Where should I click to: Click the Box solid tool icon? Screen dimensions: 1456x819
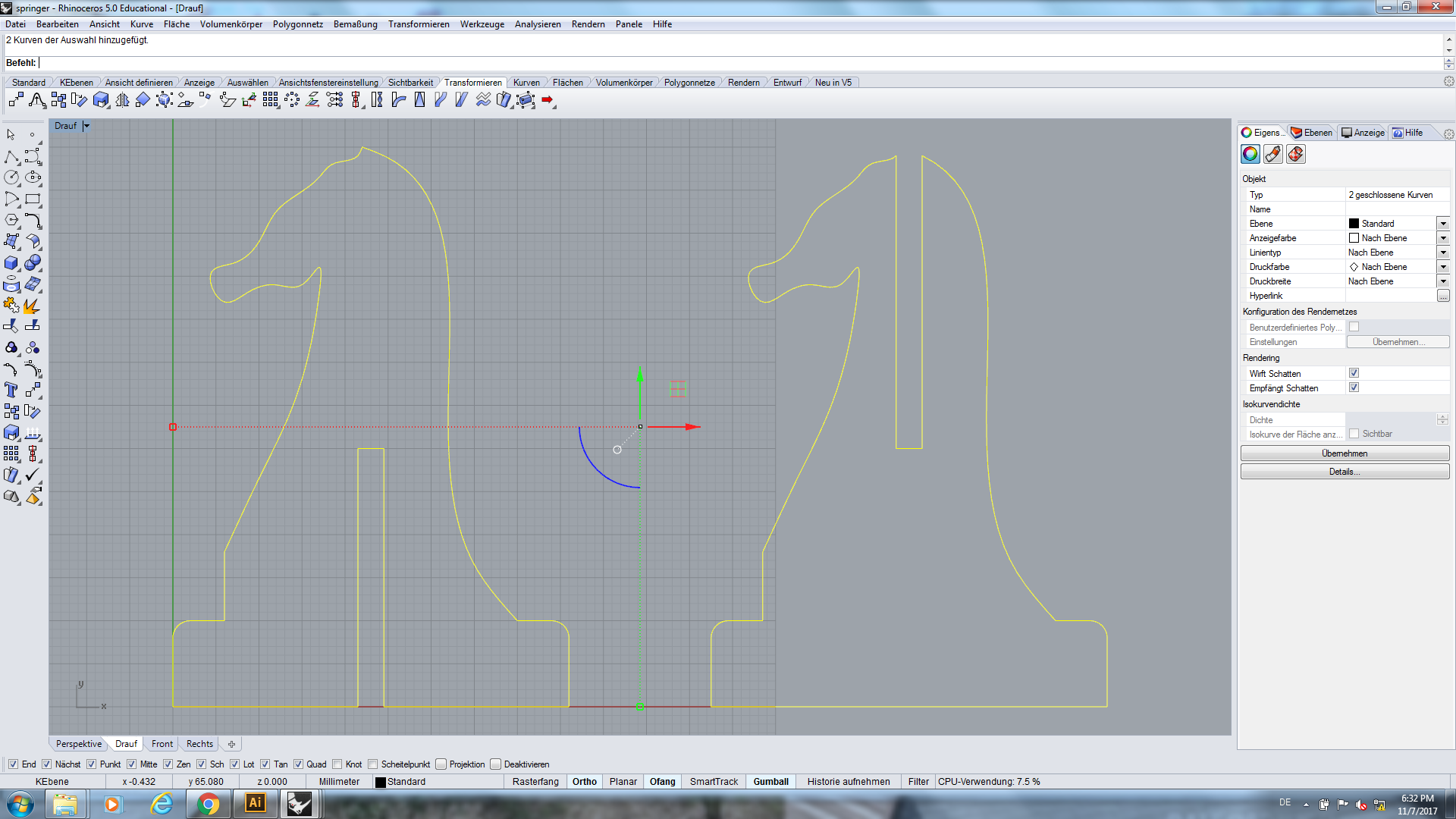point(11,263)
